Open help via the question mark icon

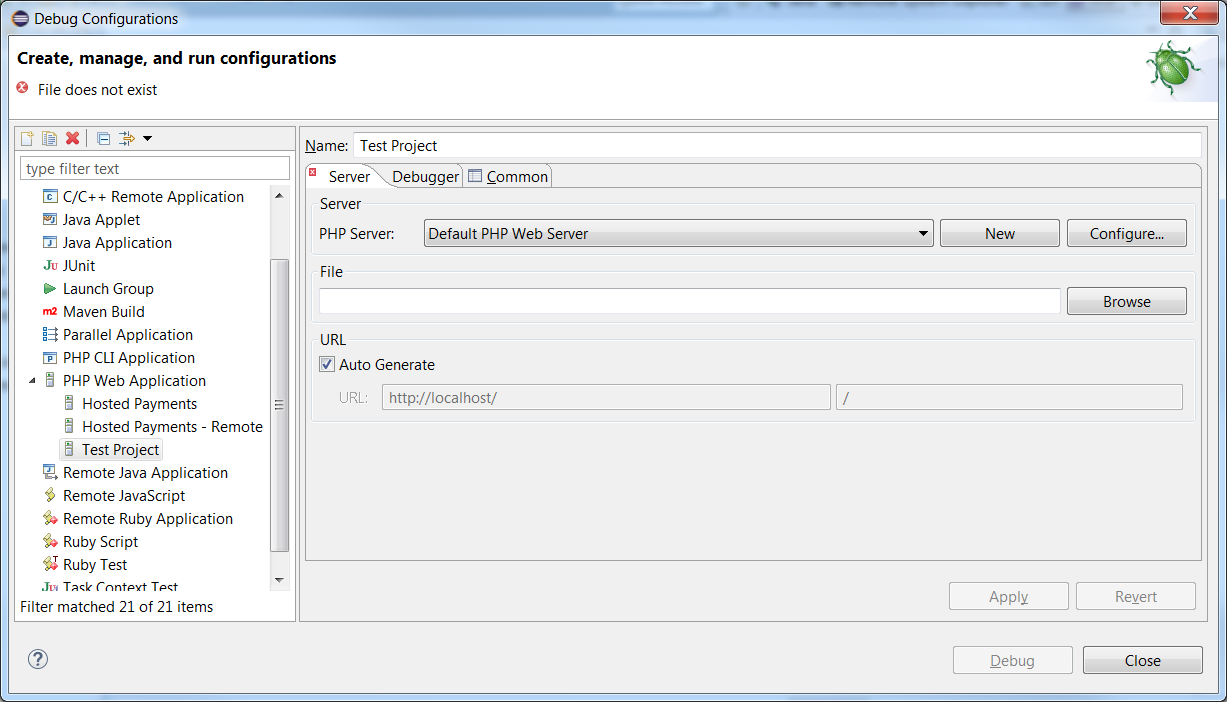coord(38,659)
